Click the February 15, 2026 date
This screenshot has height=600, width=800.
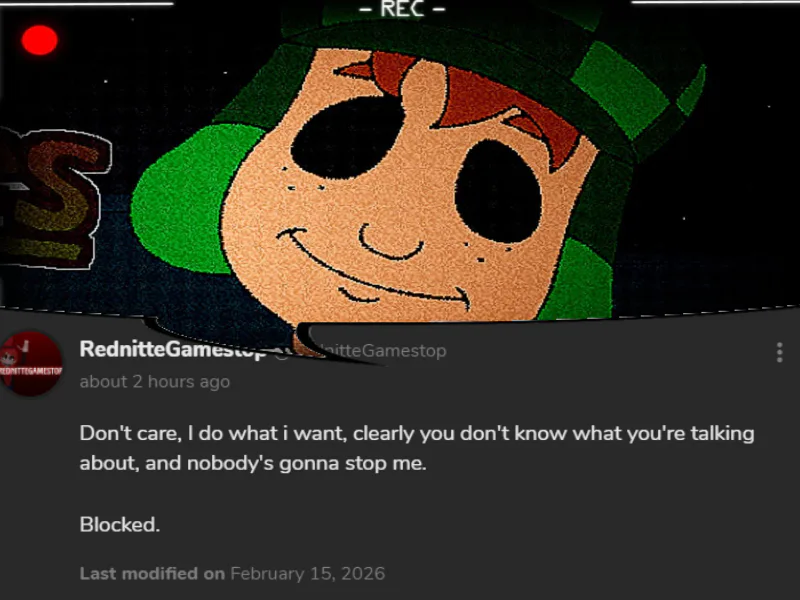[x=308, y=573]
